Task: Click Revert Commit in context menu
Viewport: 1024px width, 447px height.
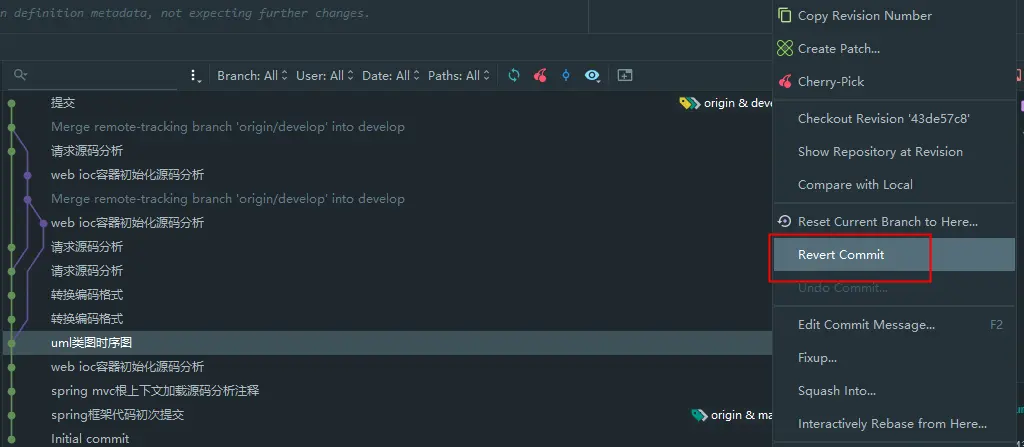Action: pyautogui.click(x=894, y=254)
